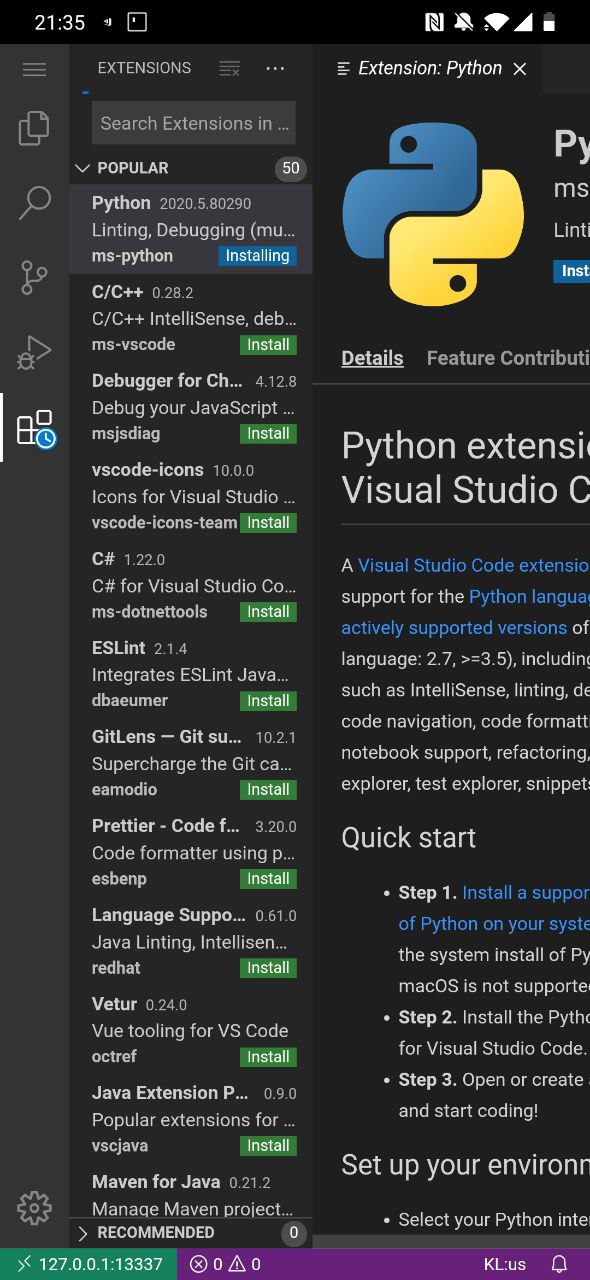Click the EXTENSIONS panel title
This screenshot has height=1280, width=590.
point(144,68)
